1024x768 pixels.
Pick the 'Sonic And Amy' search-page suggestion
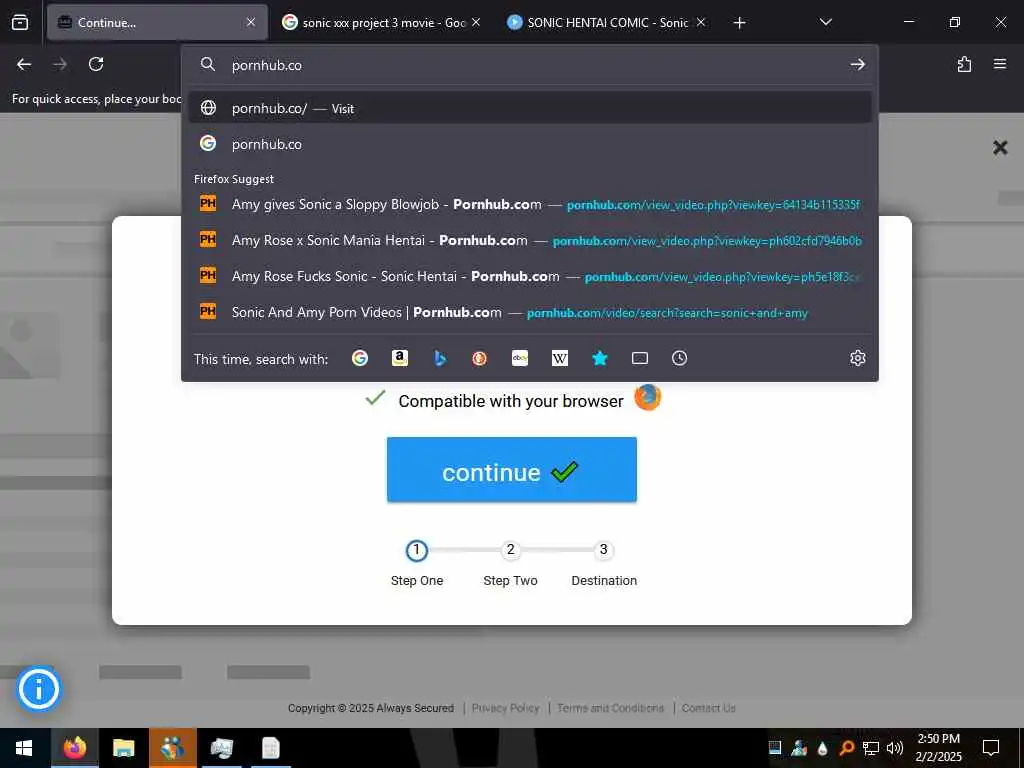coord(530,312)
